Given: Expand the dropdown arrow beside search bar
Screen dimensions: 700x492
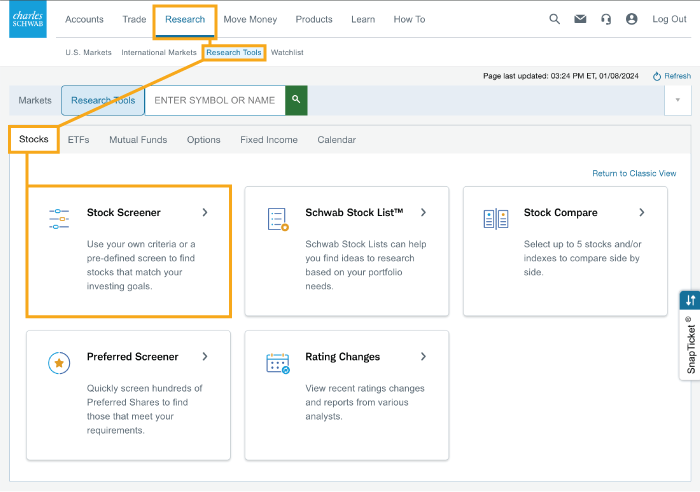Looking at the screenshot, I should [678, 100].
